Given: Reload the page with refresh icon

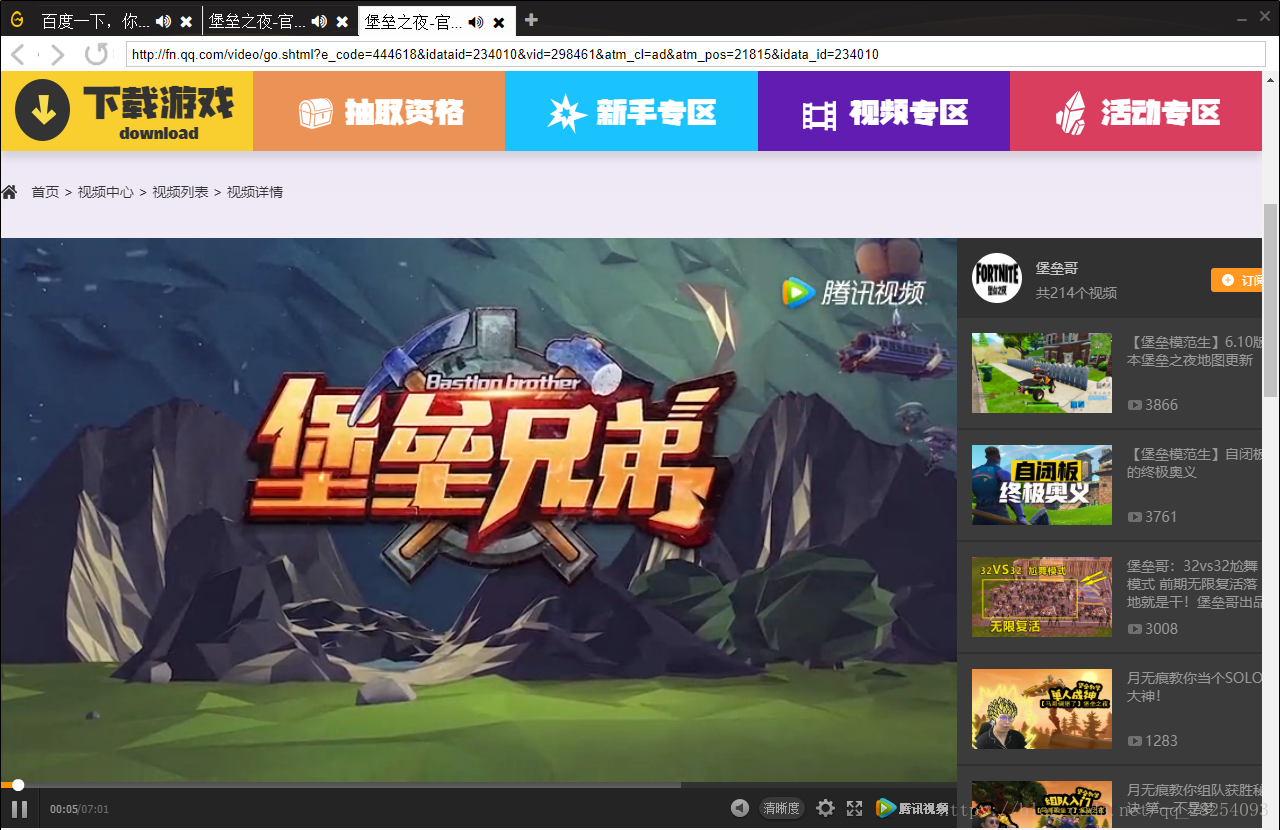Looking at the screenshot, I should (x=96, y=54).
